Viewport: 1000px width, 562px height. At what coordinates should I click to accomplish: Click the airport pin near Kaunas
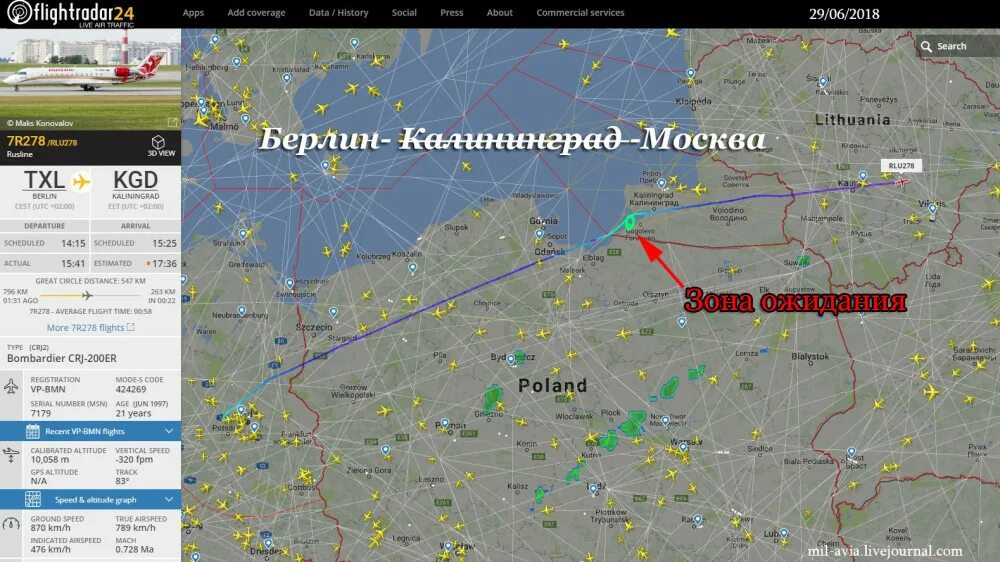tap(863, 176)
